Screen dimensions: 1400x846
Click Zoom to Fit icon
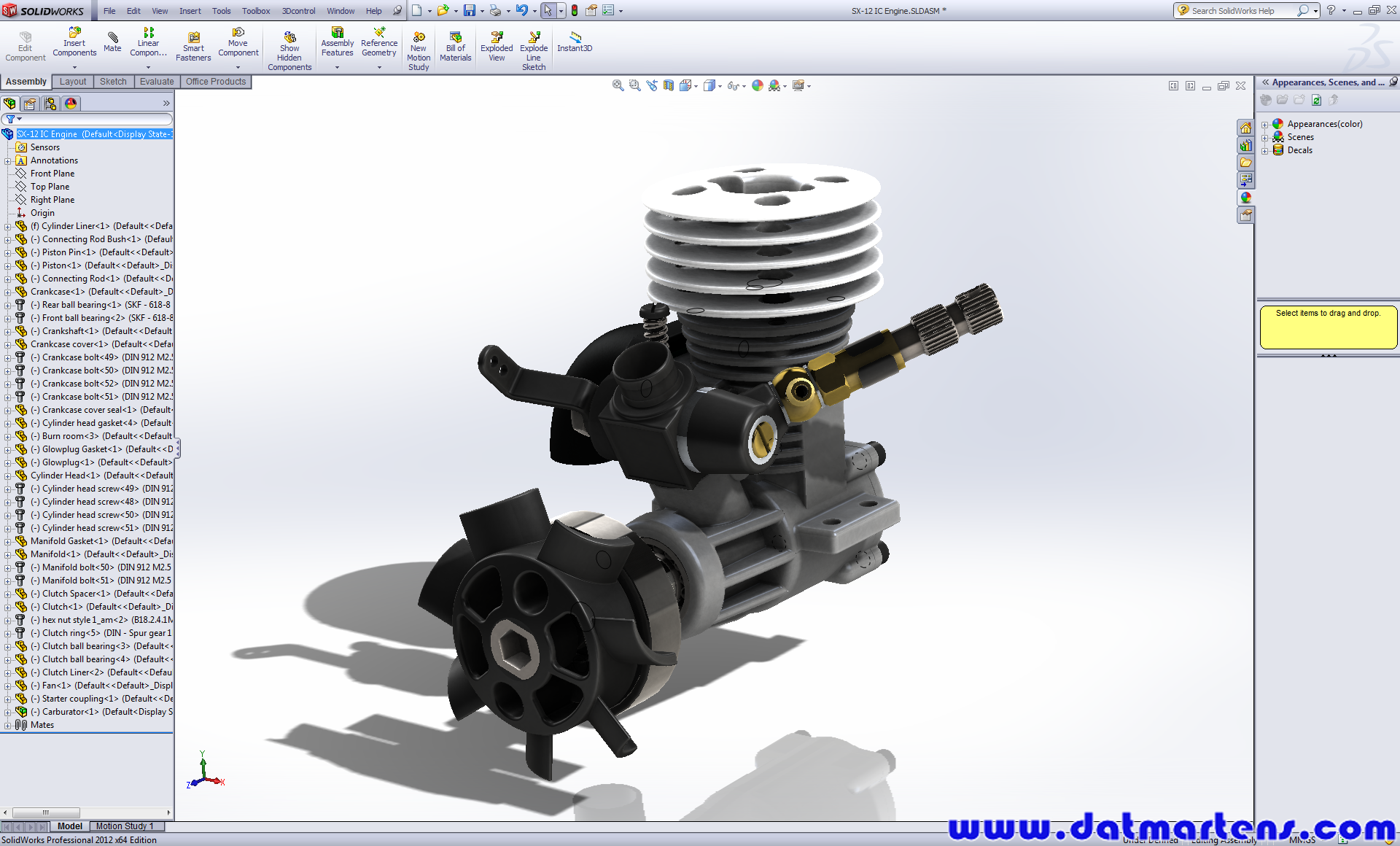pyautogui.click(x=618, y=85)
